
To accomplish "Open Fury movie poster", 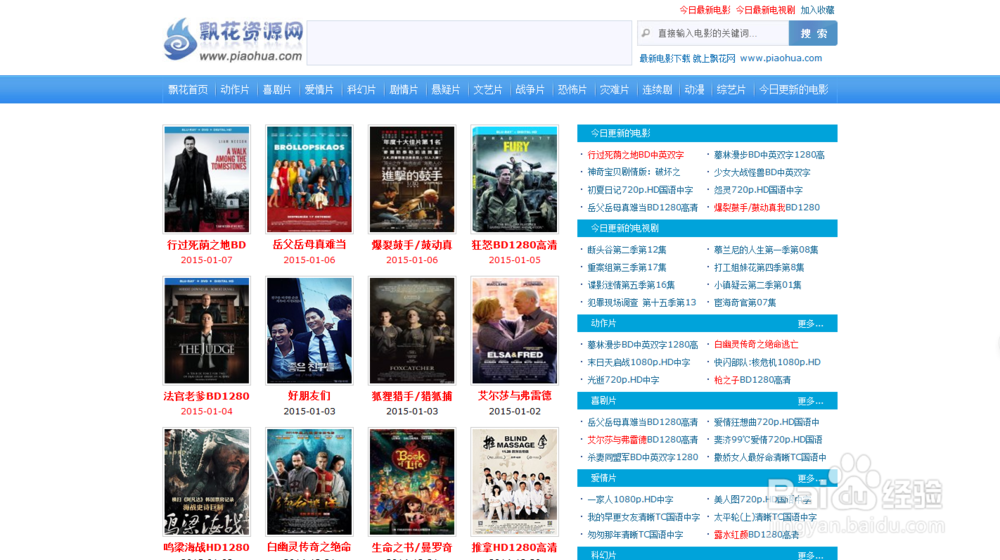I will (515, 179).
